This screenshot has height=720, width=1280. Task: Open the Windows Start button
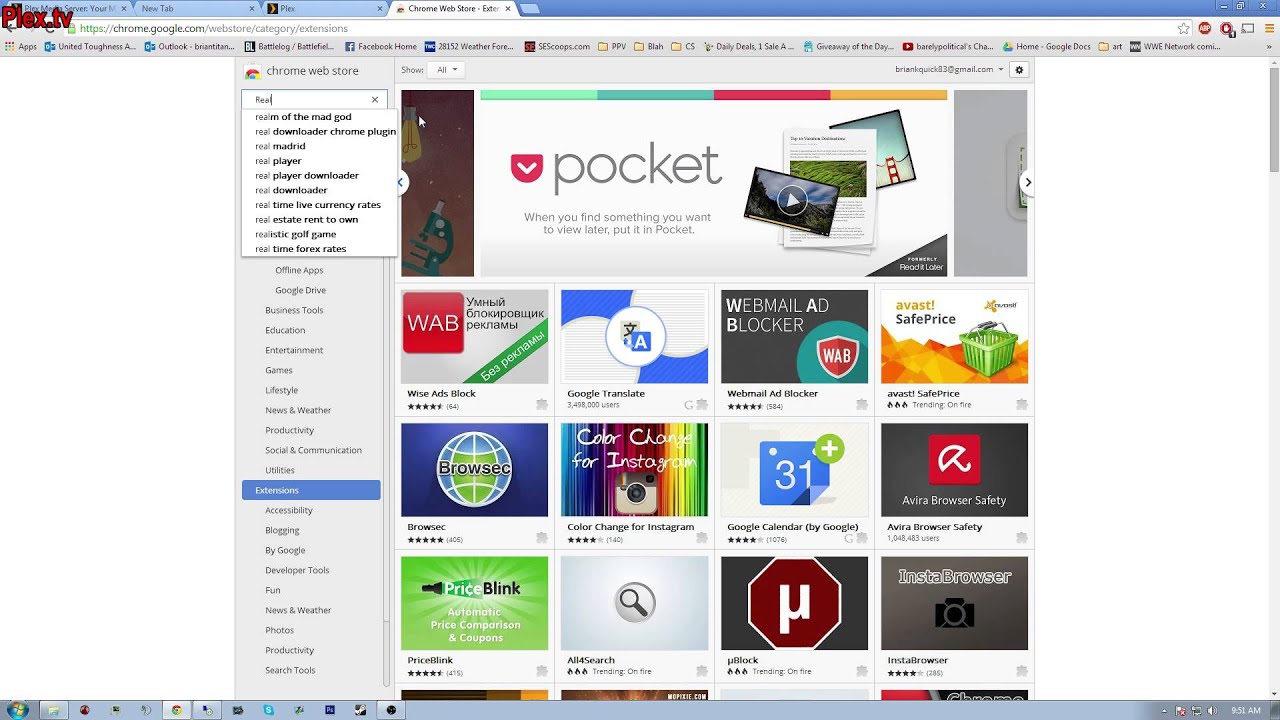(18, 710)
